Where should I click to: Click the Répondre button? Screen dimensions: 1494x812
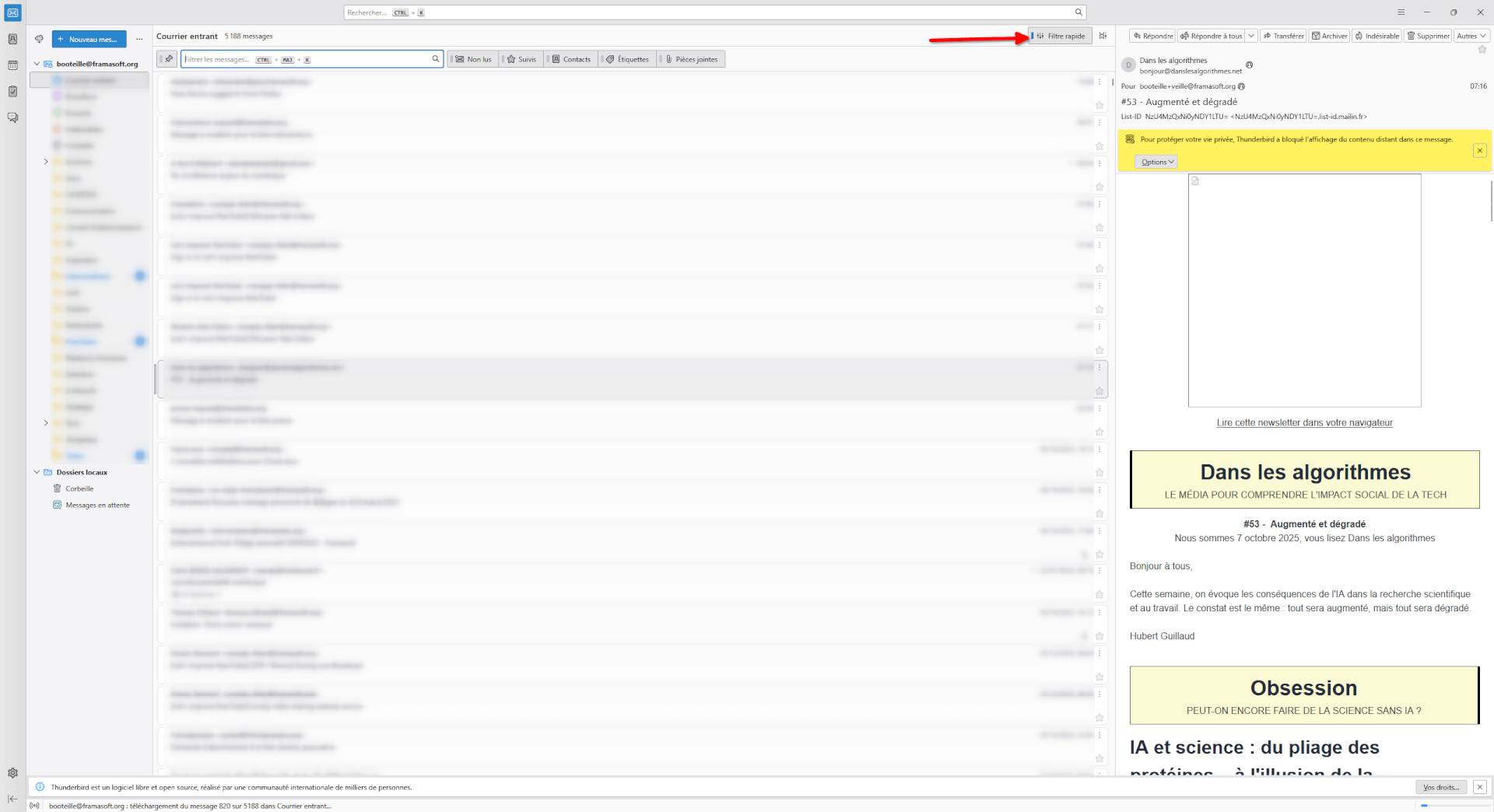click(1153, 36)
